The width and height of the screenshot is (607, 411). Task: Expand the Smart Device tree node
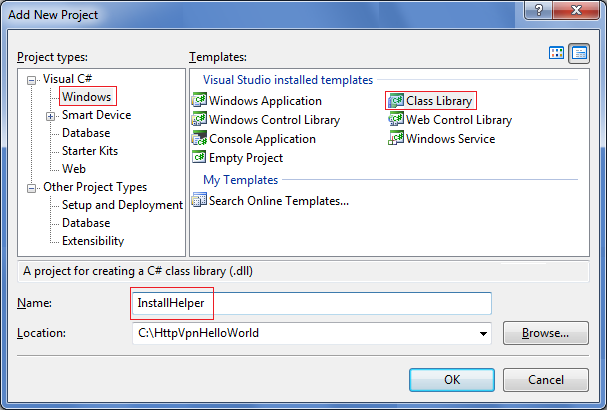(x=50, y=116)
